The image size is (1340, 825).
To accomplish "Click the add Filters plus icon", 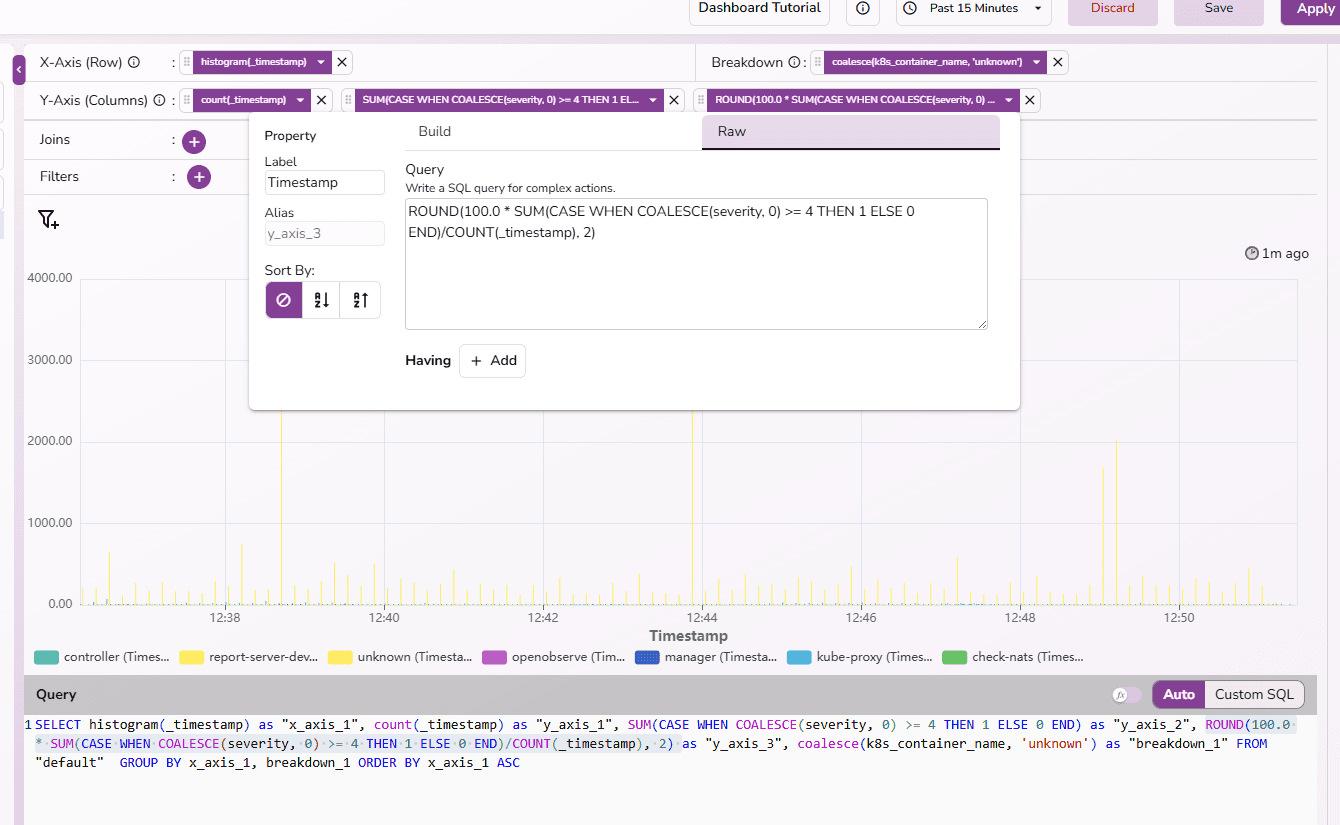I will tap(199, 177).
